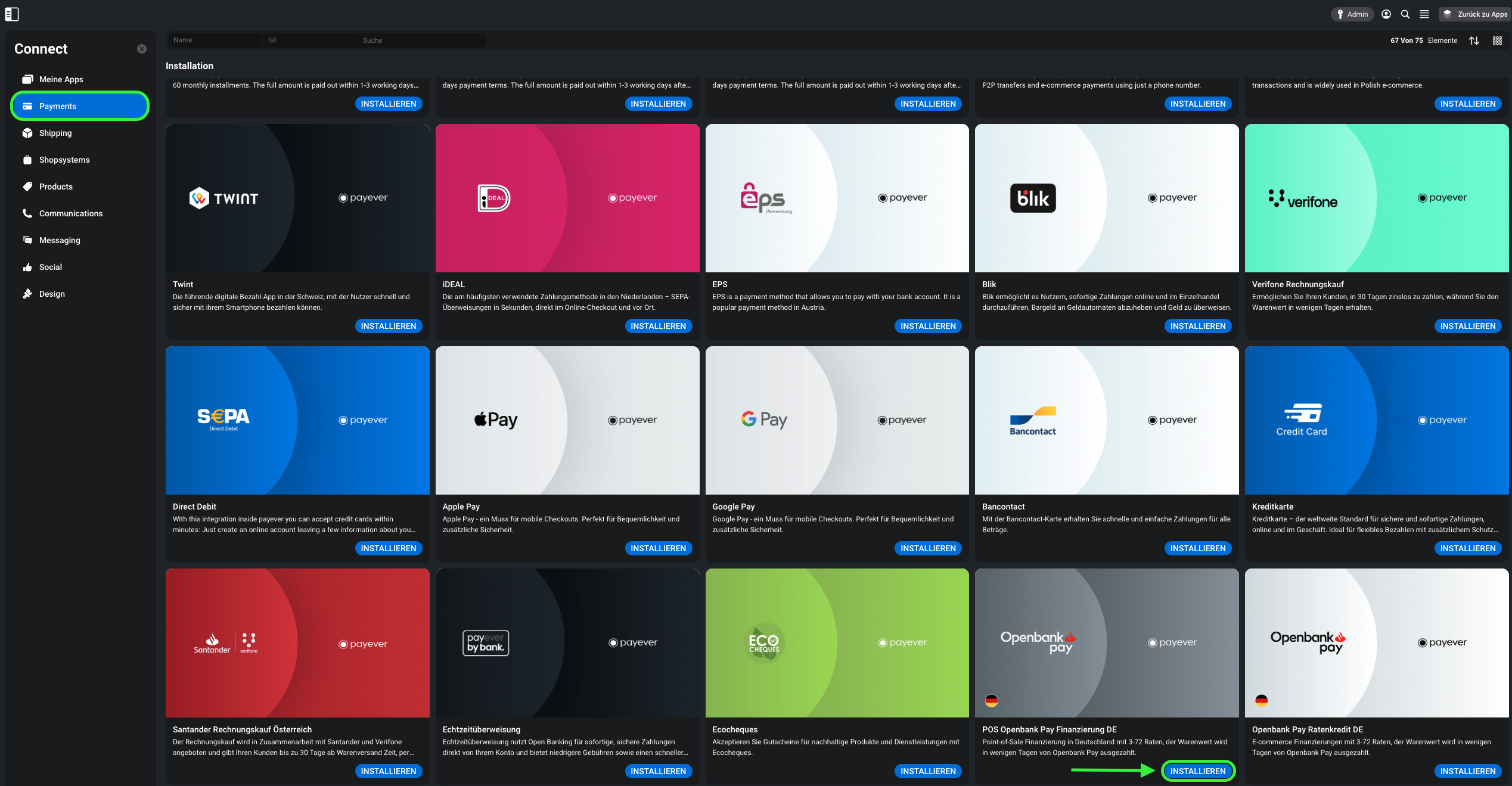Select Products category
The width and height of the screenshot is (1512, 786).
80,187
